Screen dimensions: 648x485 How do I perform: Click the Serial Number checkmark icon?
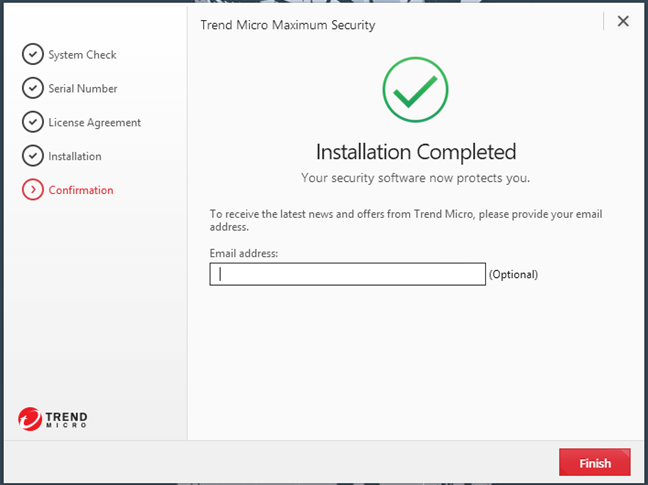point(33,88)
